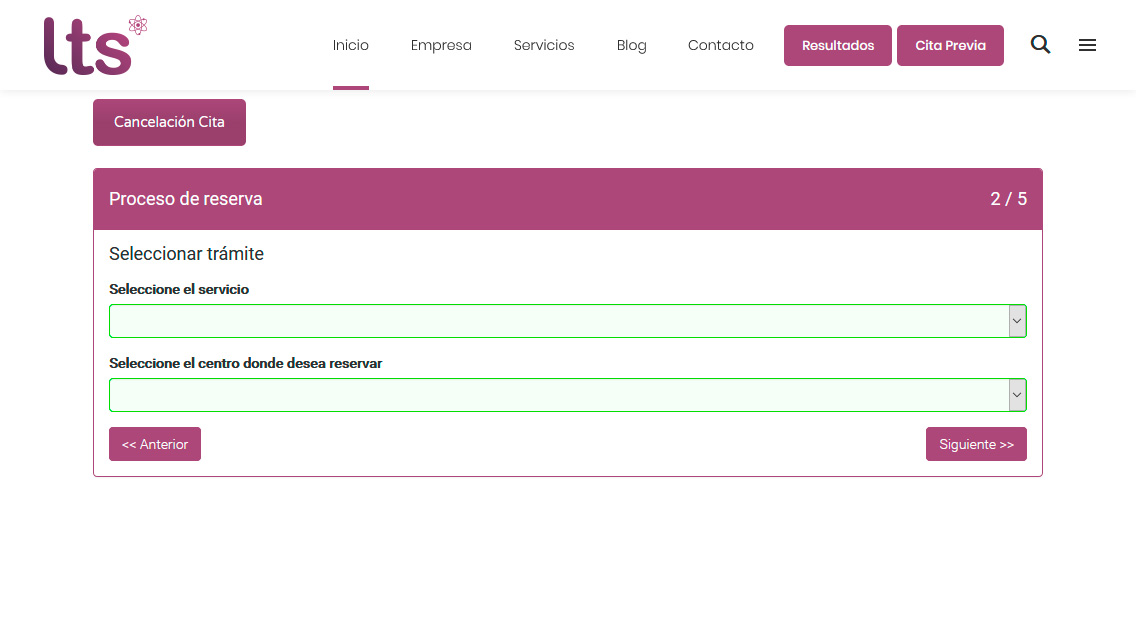The width and height of the screenshot is (1136, 642).
Task: Click the 2 / 5 step indicator
Action: 1008,199
